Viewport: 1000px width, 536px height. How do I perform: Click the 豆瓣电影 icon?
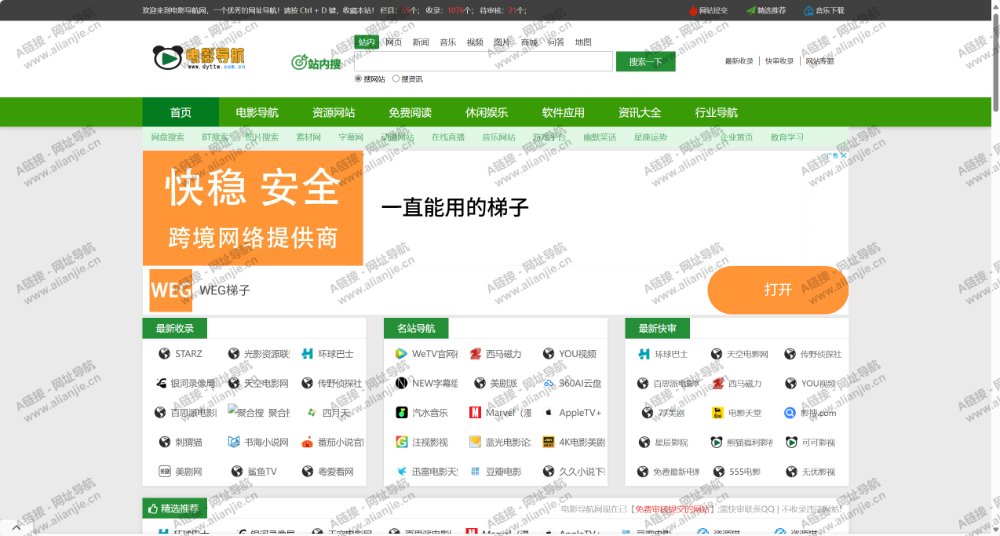pyautogui.click(x=474, y=471)
